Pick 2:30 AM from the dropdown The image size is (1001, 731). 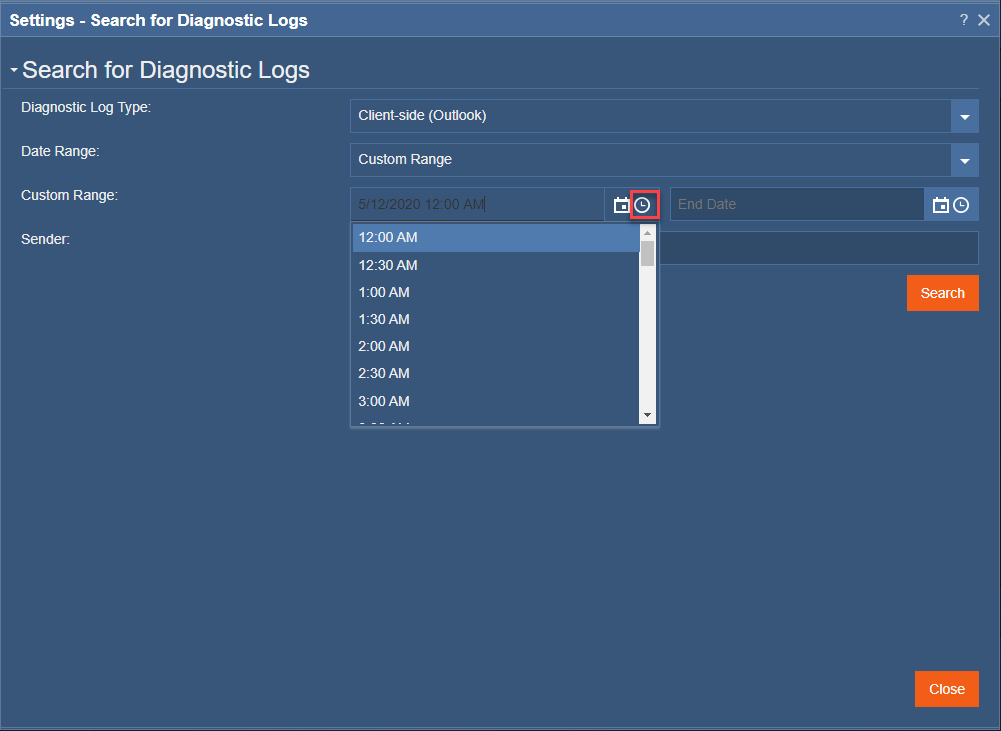pos(450,373)
